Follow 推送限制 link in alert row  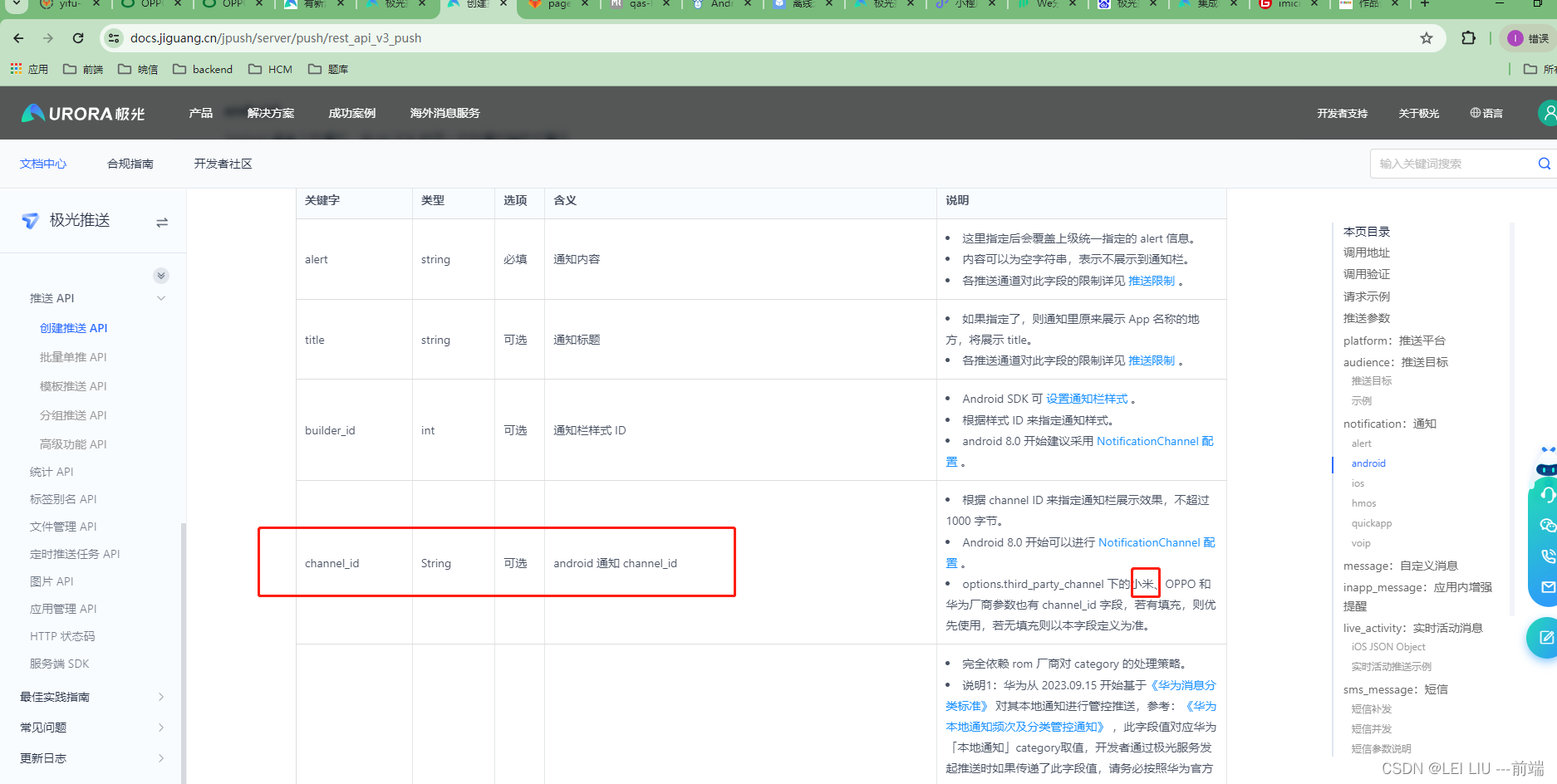click(x=1152, y=281)
